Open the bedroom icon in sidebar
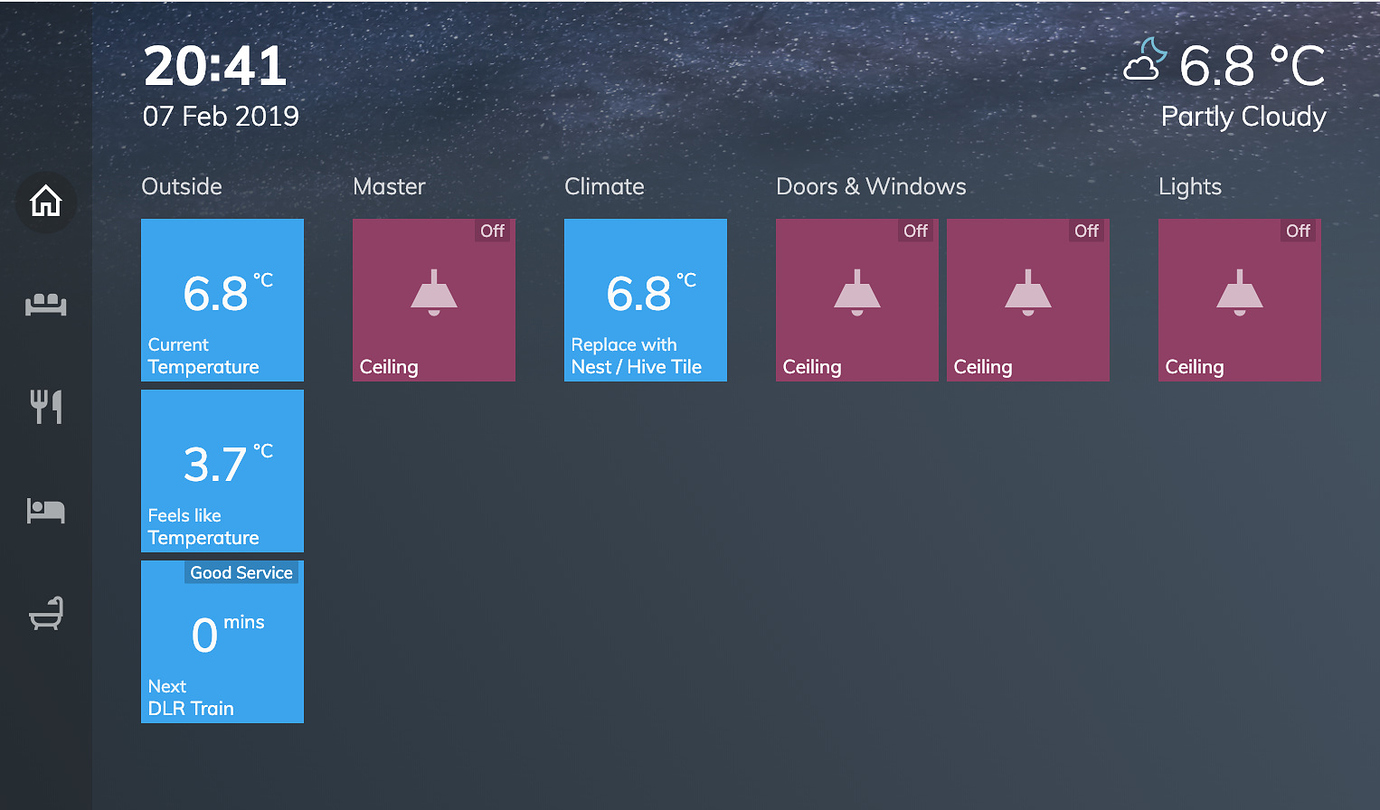 [46, 511]
